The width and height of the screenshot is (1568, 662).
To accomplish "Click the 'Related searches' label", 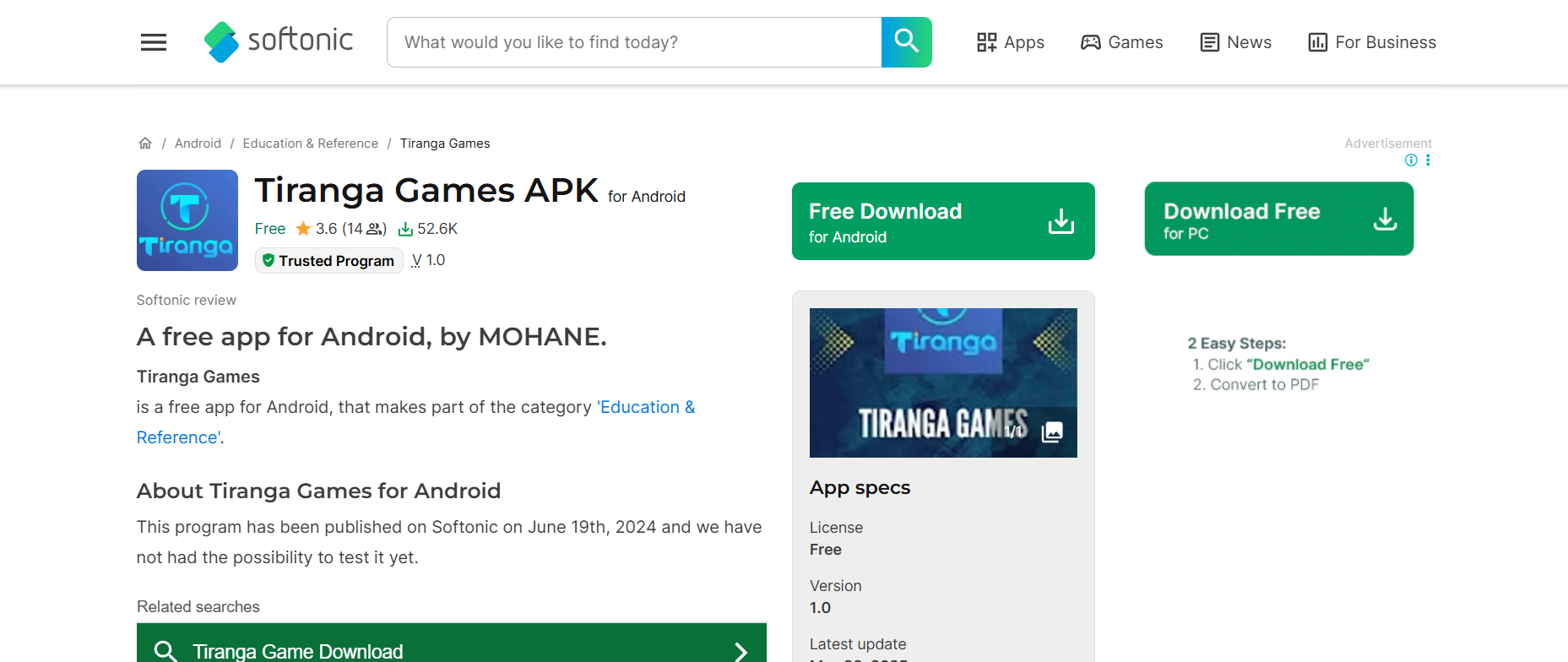I will (x=198, y=606).
